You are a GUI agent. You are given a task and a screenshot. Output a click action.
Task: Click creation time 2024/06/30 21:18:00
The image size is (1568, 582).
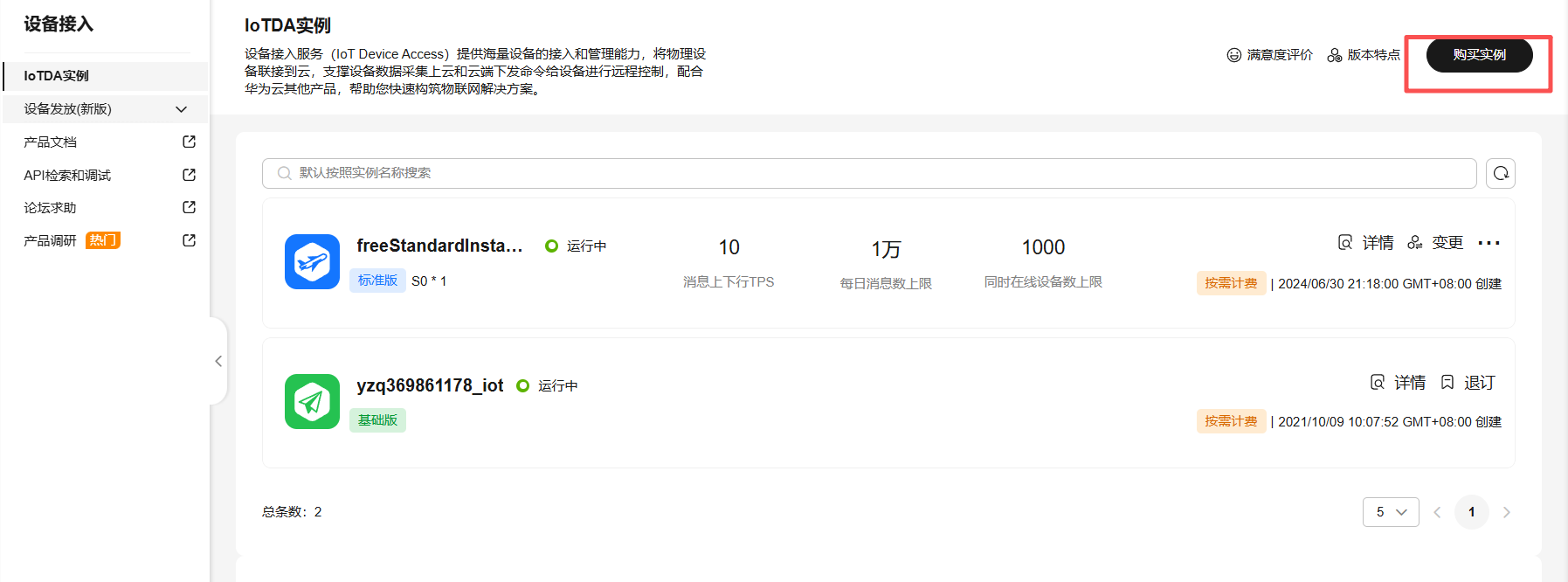click(1390, 284)
